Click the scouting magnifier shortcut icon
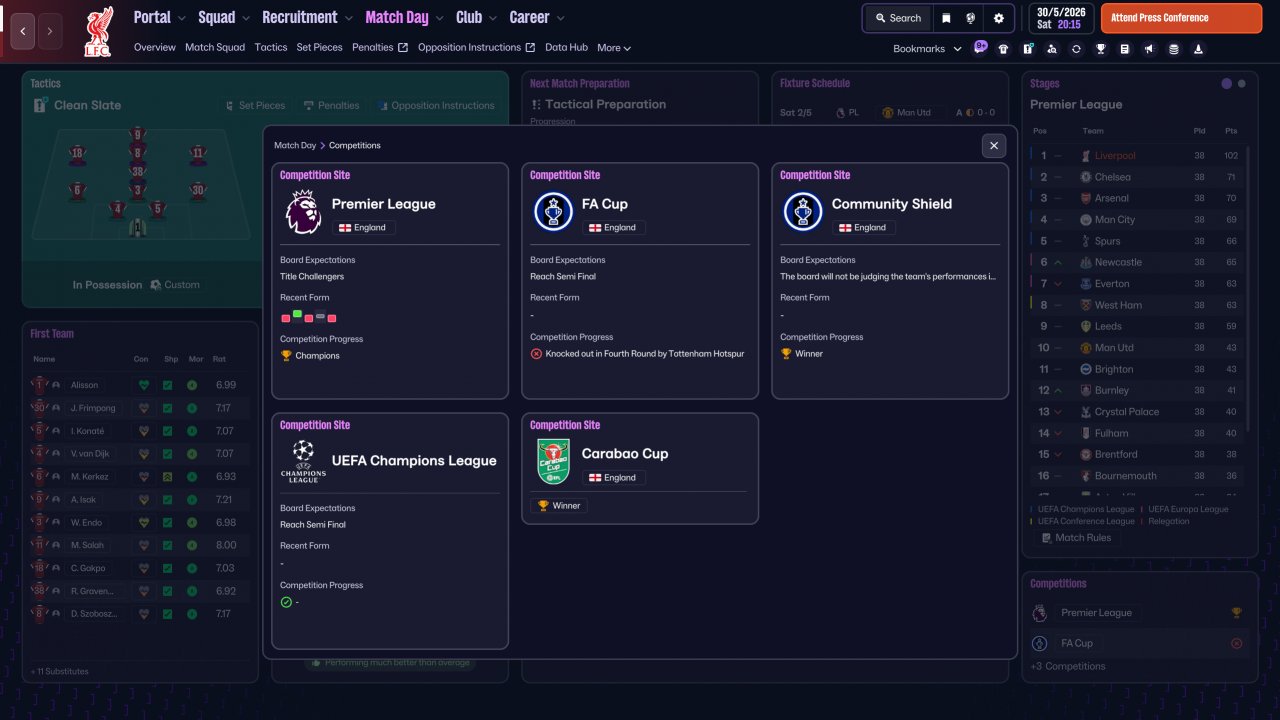The image size is (1280, 720). [1051, 49]
